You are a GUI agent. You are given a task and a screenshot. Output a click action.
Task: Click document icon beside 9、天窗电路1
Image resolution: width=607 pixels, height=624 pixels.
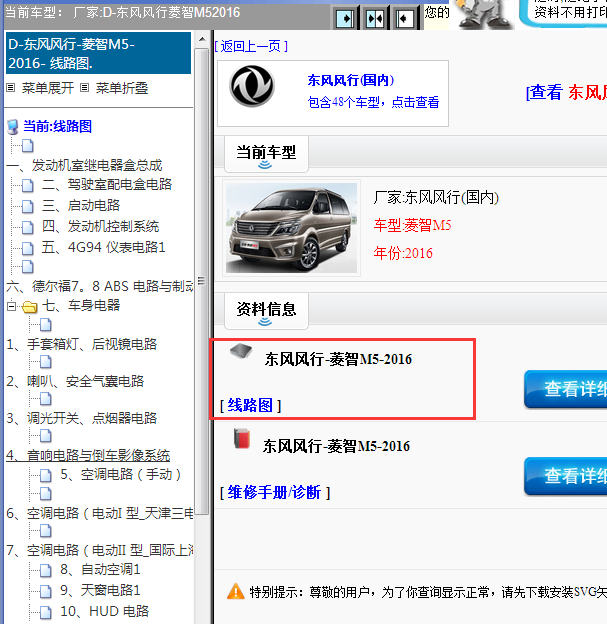pos(46,591)
